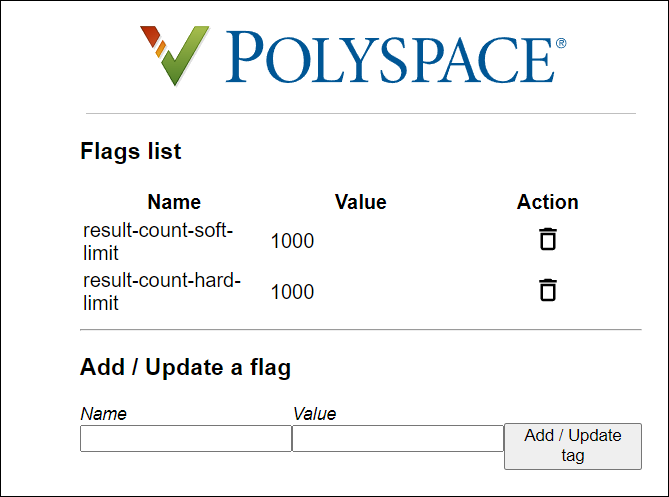Delete the result-count-hard-limit flag
This screenshot has width=669, height=497.
click(x=548, y=290)
